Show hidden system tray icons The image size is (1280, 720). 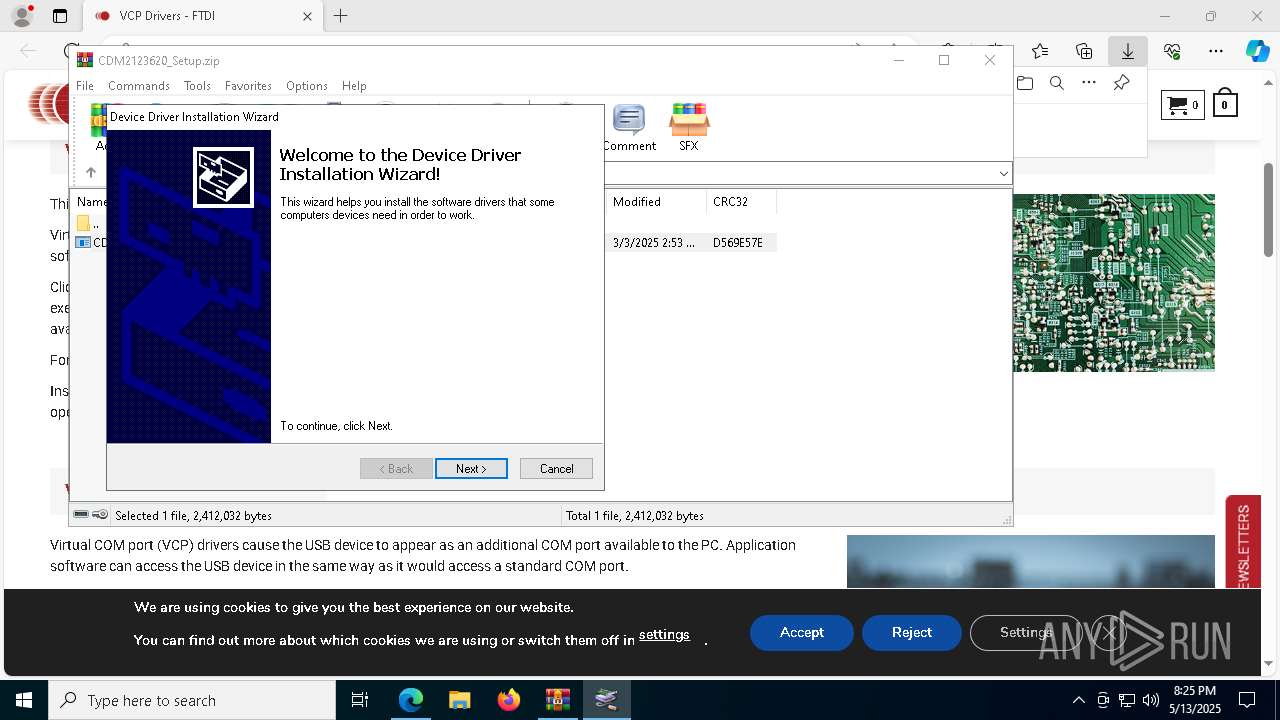[1078, 700]
